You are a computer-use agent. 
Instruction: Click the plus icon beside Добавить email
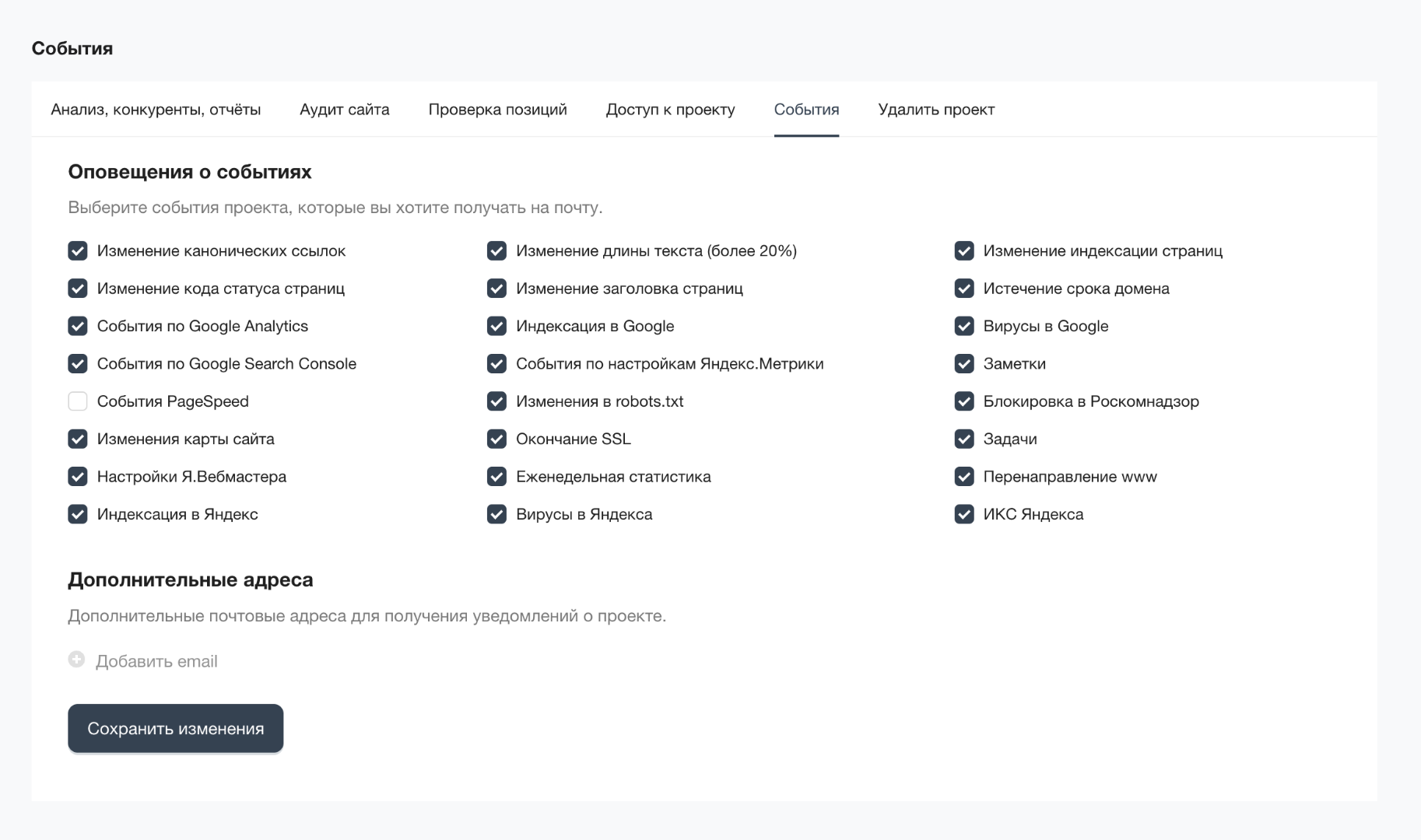tap(76, 660)
